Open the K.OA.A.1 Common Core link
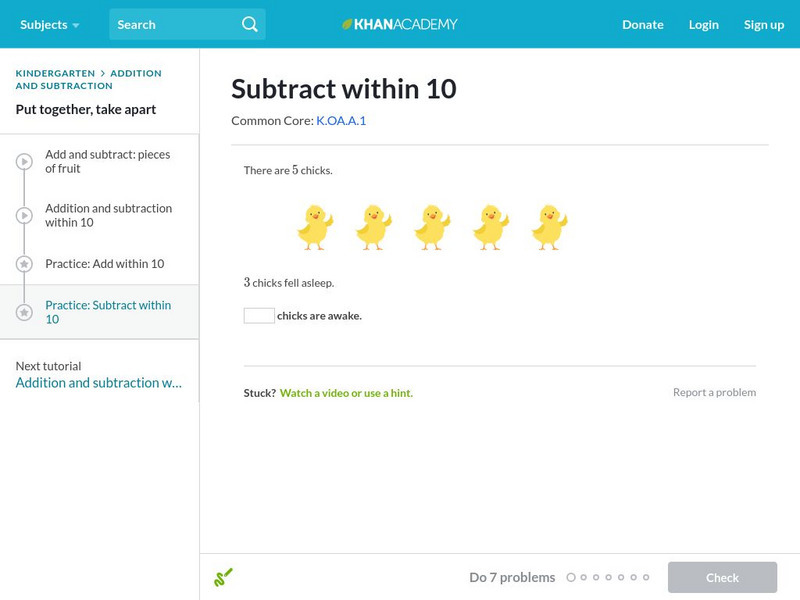Image resolution: width=800 pixels, height=600 pixels. (x=341, y=121)
